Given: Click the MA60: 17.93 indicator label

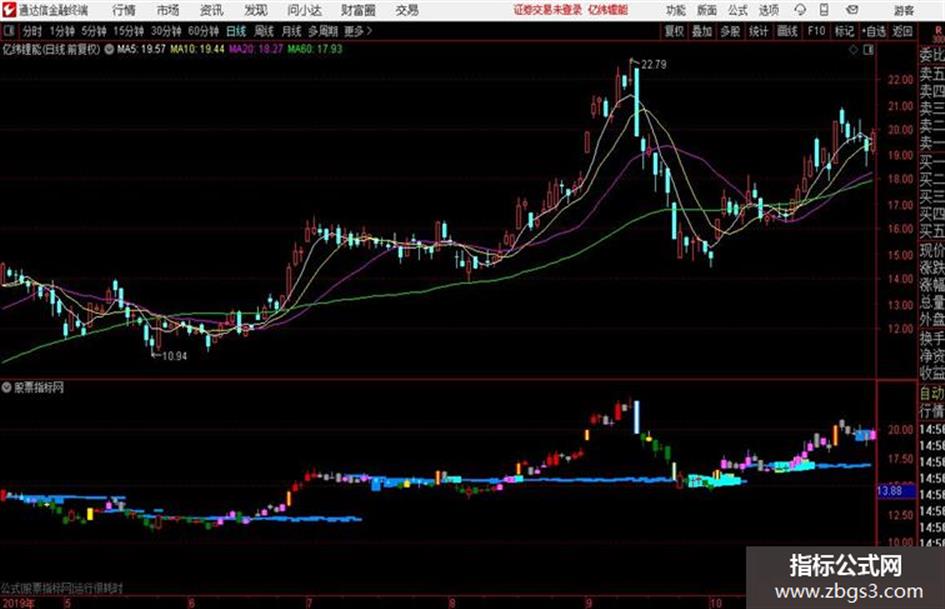Looking at the screenshot, I should [315, 49].
